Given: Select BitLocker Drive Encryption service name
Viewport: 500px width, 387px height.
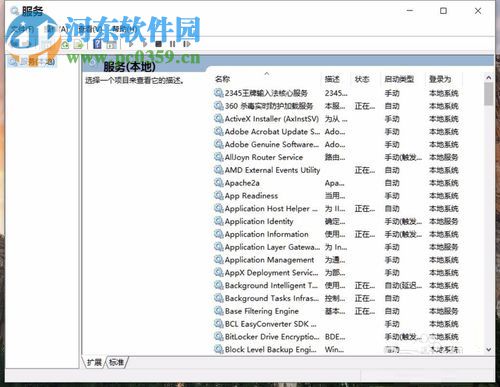Looking at the screenshot, I should click(272, 337).
